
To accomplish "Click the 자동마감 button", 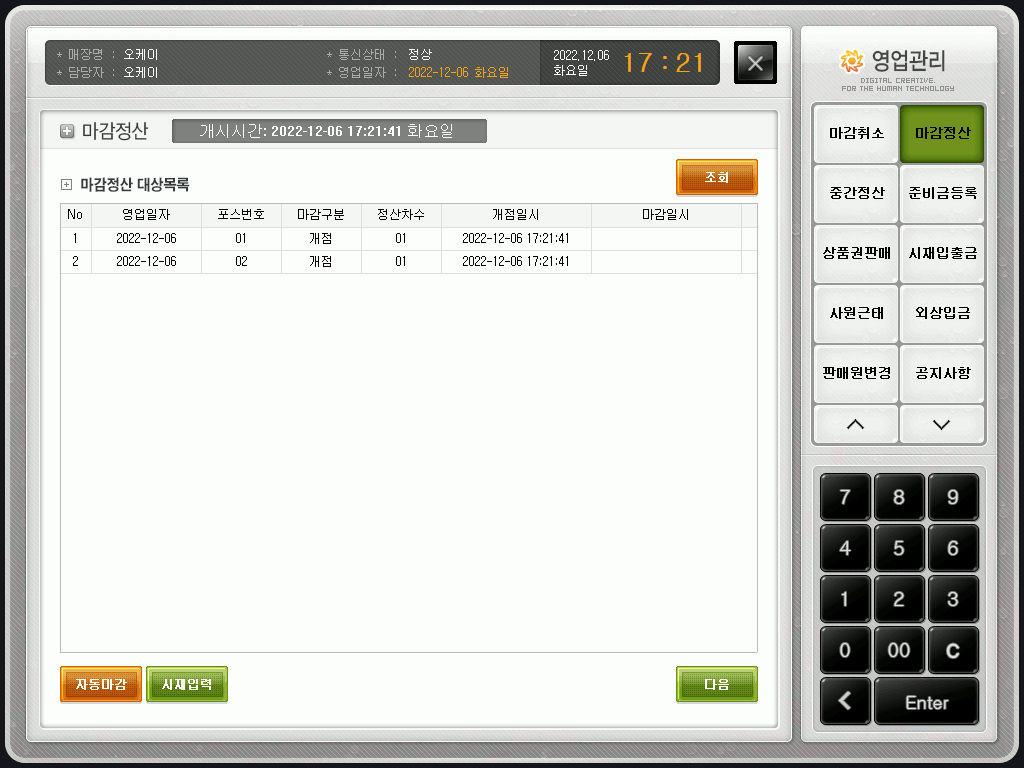I will pos(101,684).
